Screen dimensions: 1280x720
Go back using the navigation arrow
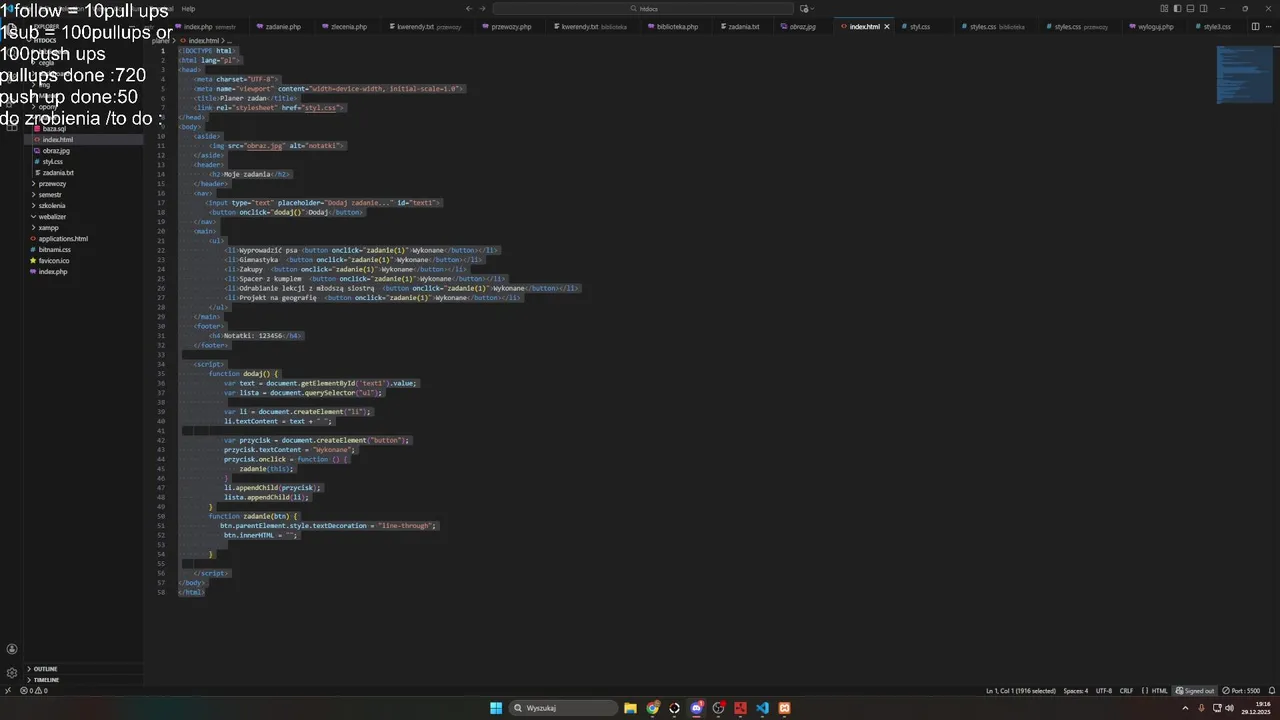point(469,8)
